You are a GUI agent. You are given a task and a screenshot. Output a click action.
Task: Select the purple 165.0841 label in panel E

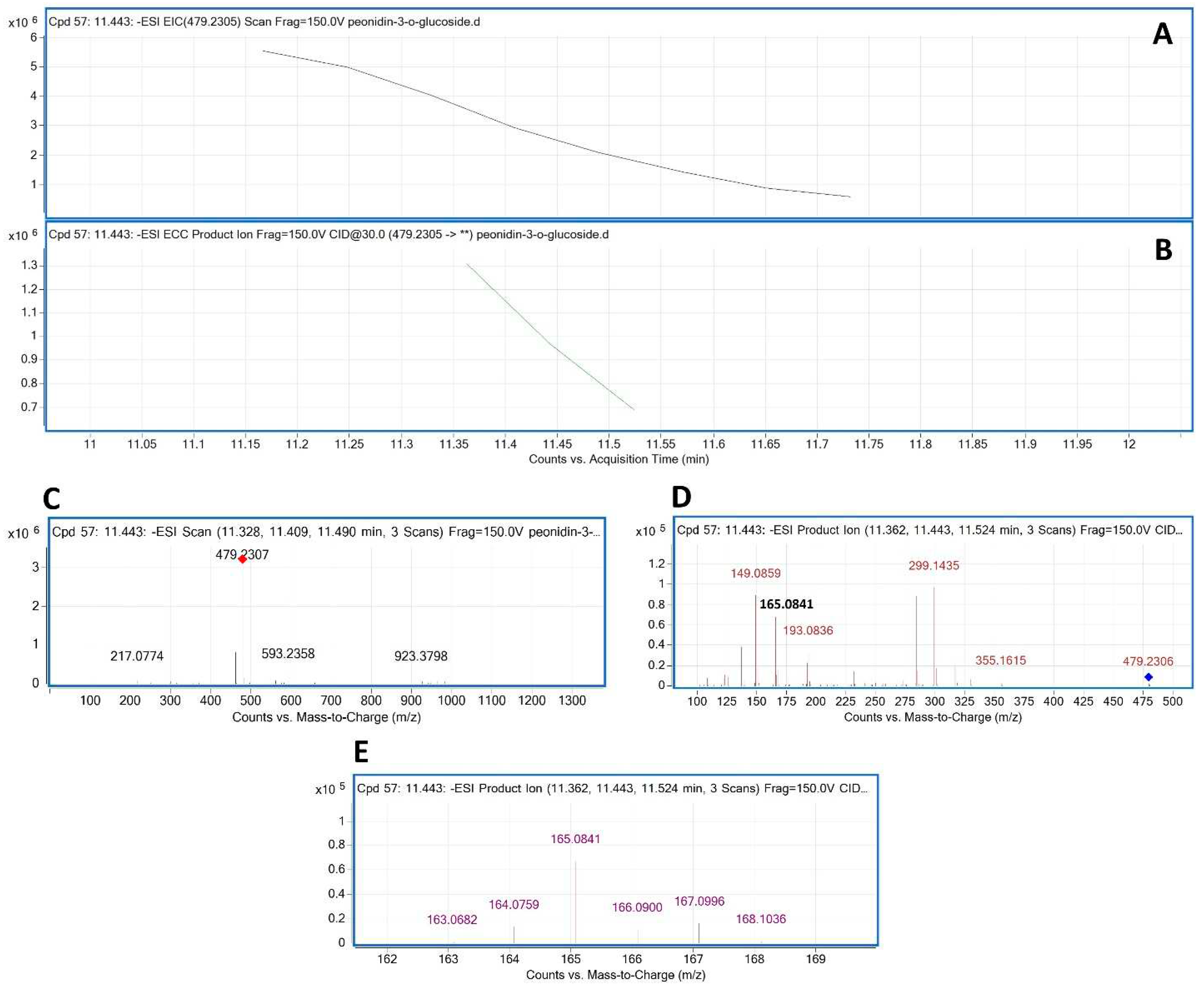pos(575,839)
